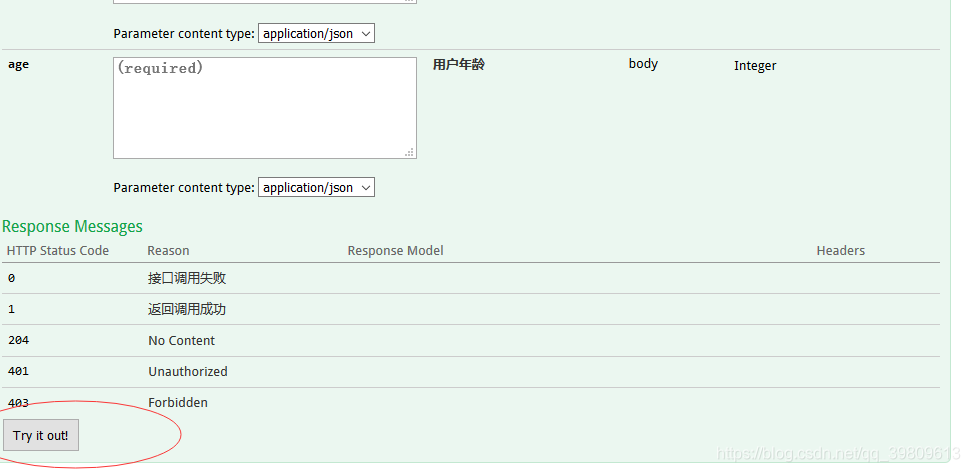This screenshot has width=970, height=472.
Task: Select the Response Messages heading
Action: [72, 226]
